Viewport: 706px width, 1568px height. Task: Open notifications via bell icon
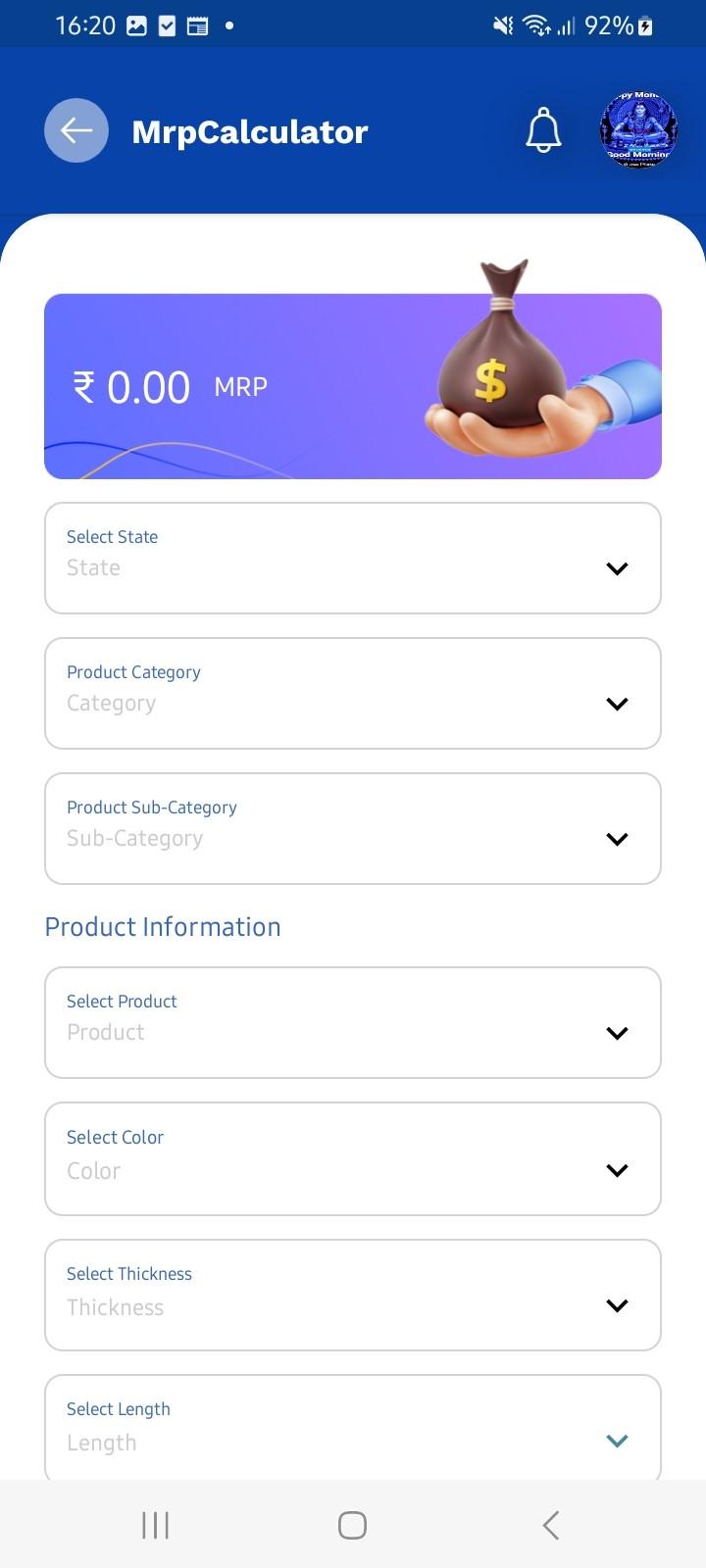coord(543,130)
